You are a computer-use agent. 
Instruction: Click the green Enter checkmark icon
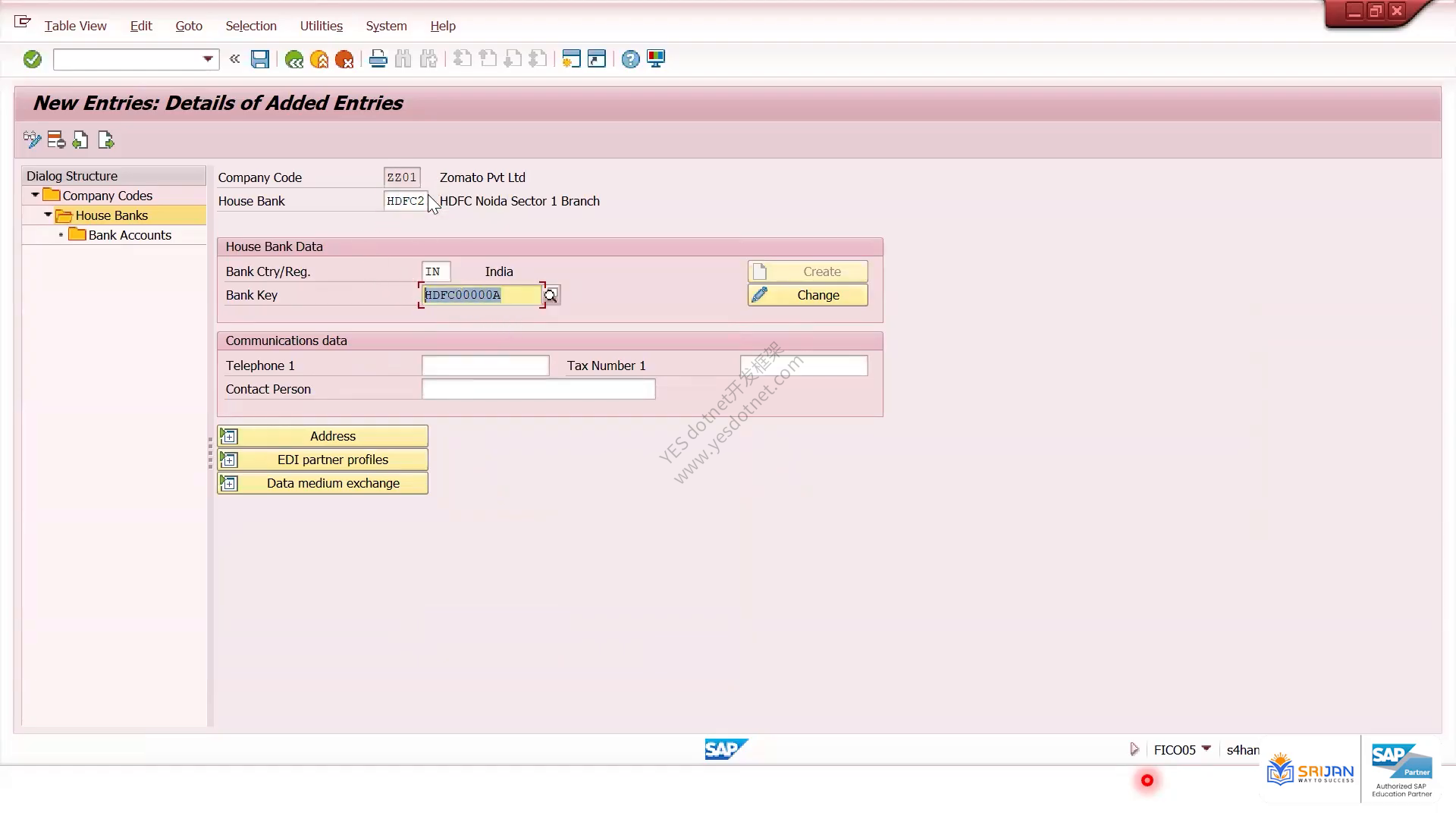(32, 59)
